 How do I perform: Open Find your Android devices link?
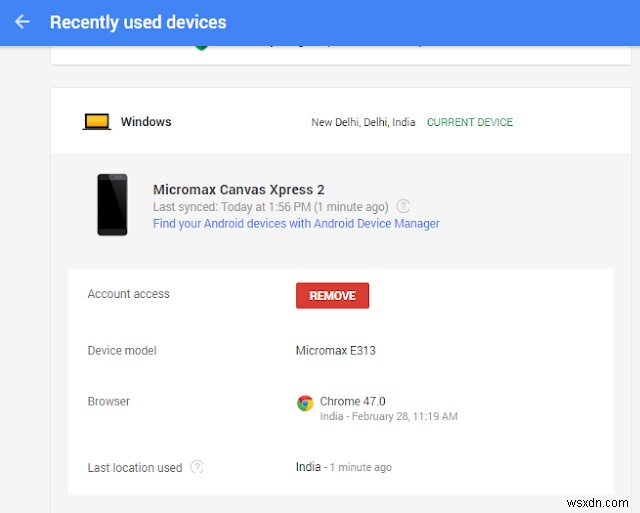pyautogui.click(x=296, y=224)
